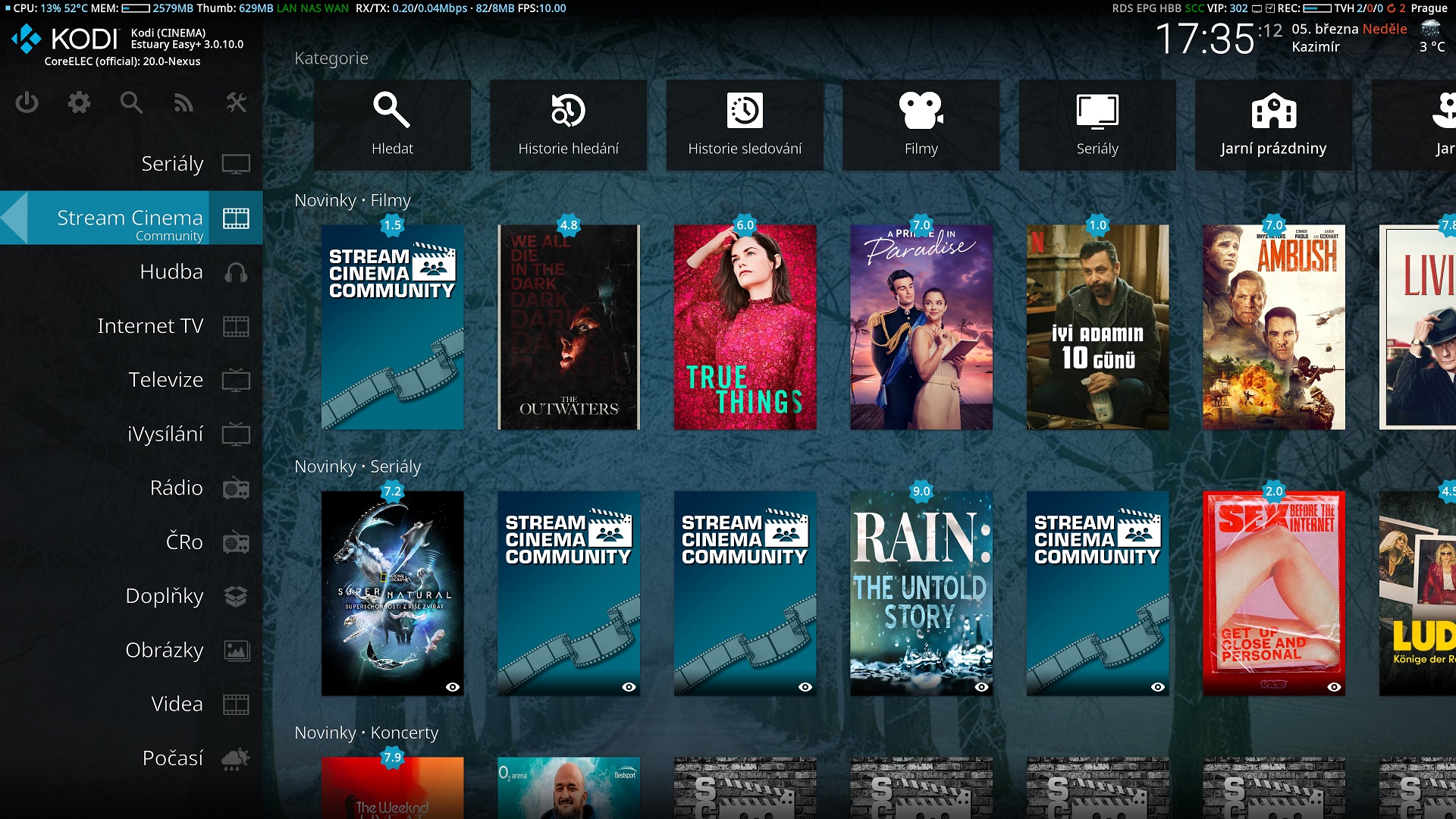The image size is (1456, 819).
Task: Open Historie hledání category tile
Action: click(x=568, y=125)
